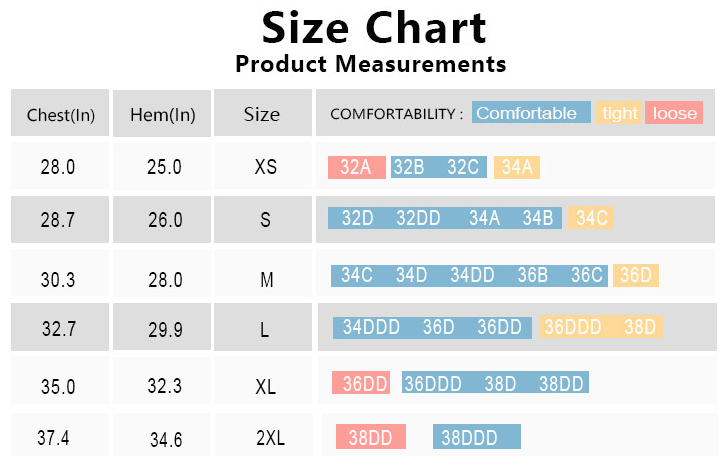The image size is (724, 470).
Task: Click the 34.6 hem measurement
Action: pos(165,438)
